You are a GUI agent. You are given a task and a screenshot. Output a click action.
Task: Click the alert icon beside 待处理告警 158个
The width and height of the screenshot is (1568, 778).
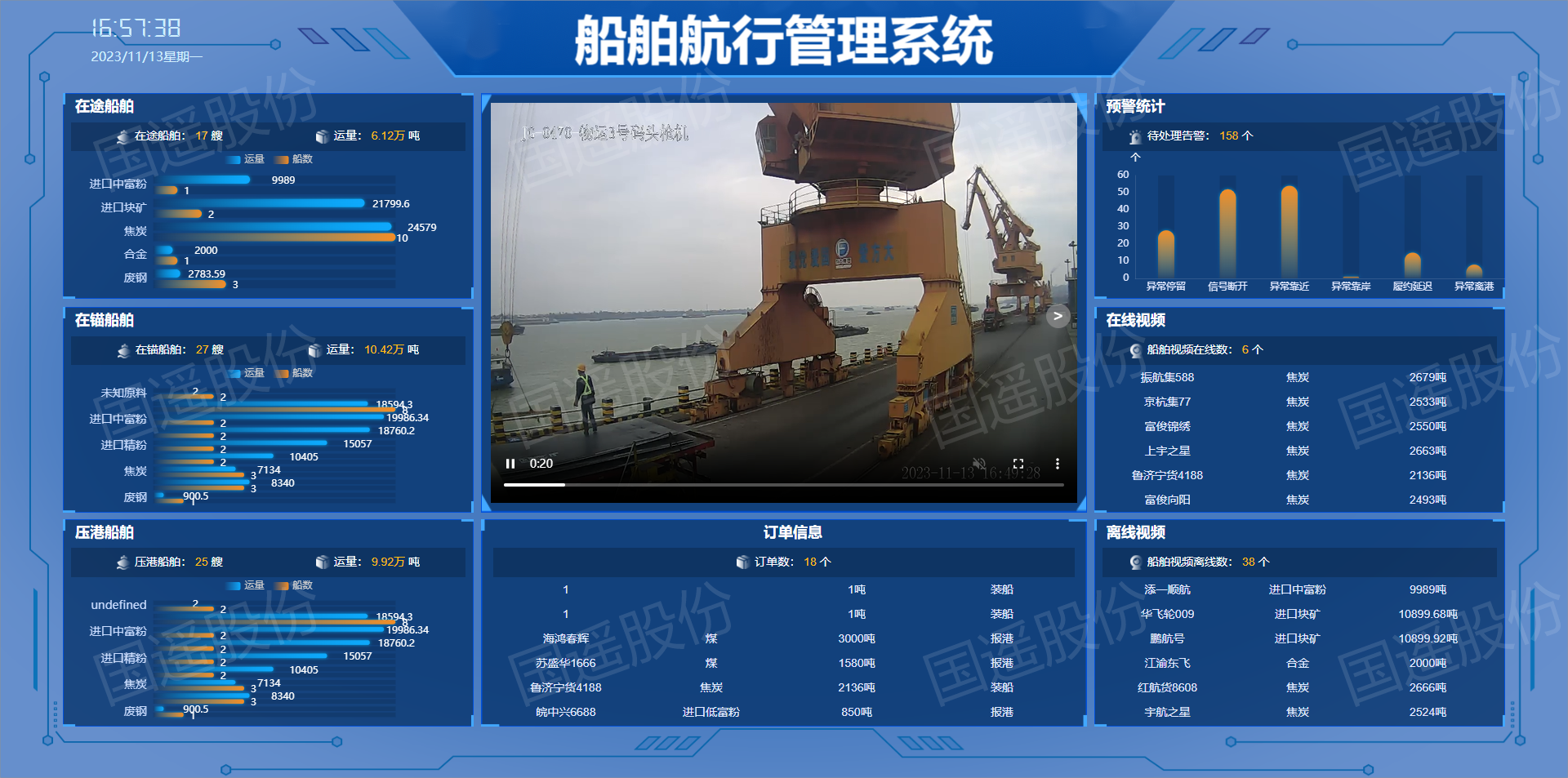1135,136
